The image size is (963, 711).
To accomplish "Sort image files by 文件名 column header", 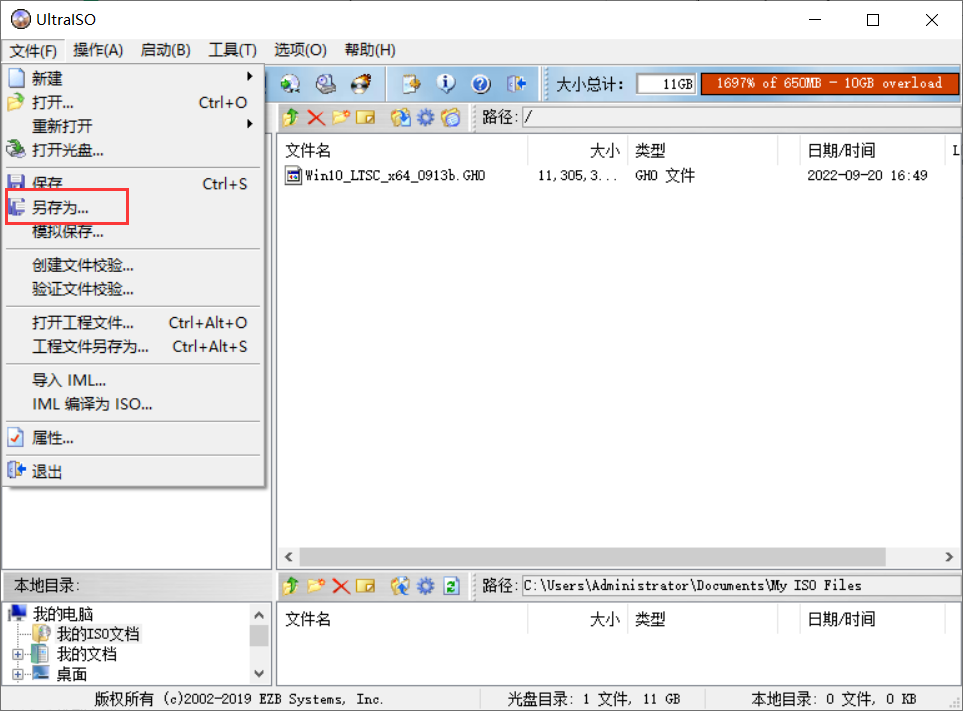I will (404, 150).
